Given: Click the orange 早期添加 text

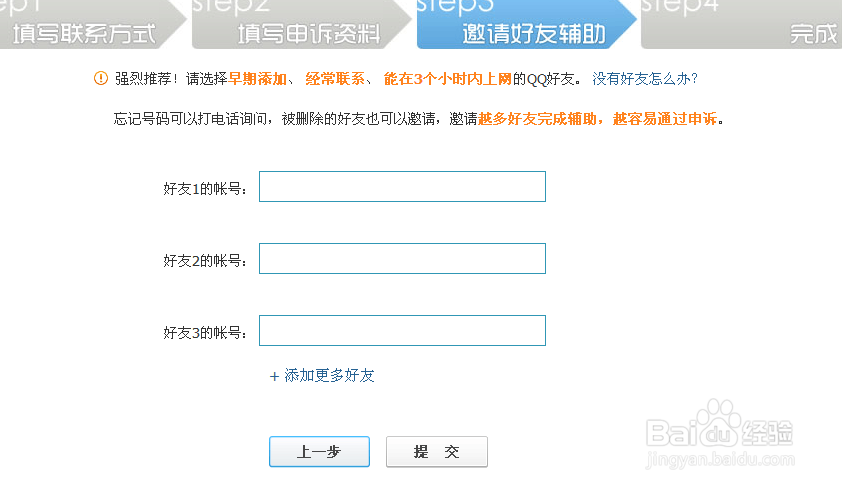Looking at the screenshot, I should (x=256, y=78).
